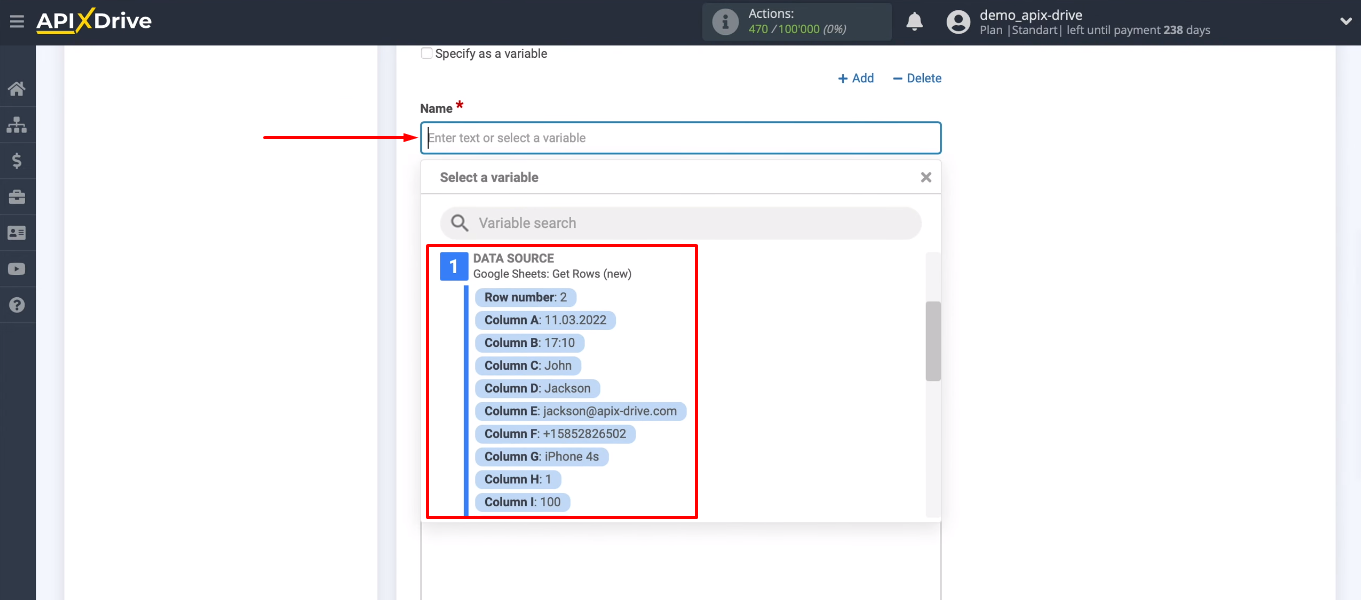Click inside the Name input field
The image size is (1361, 600).
(x=680, y=137)
